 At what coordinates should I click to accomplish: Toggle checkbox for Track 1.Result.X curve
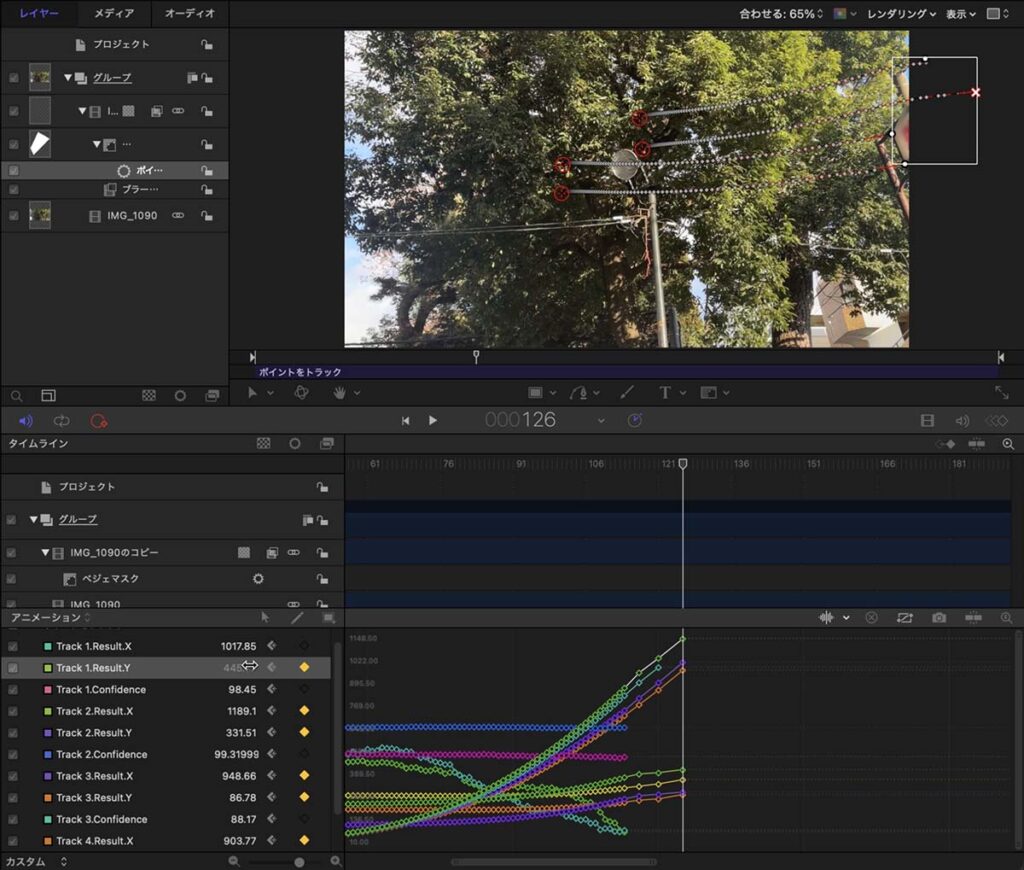[x=13, y=647]
